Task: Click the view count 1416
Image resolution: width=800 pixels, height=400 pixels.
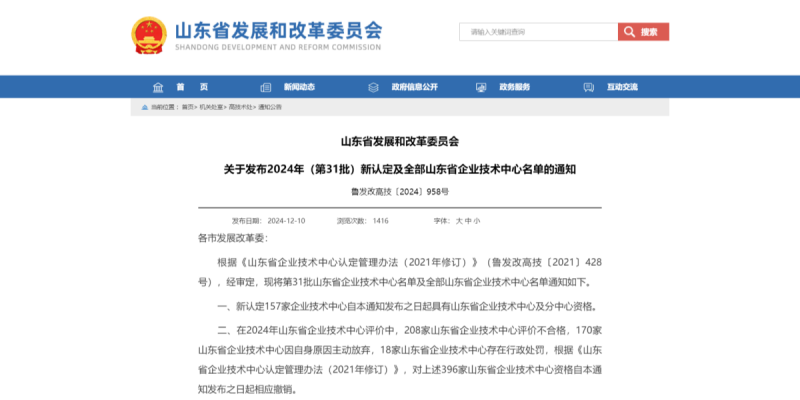Action: click(x=381, y=221)
